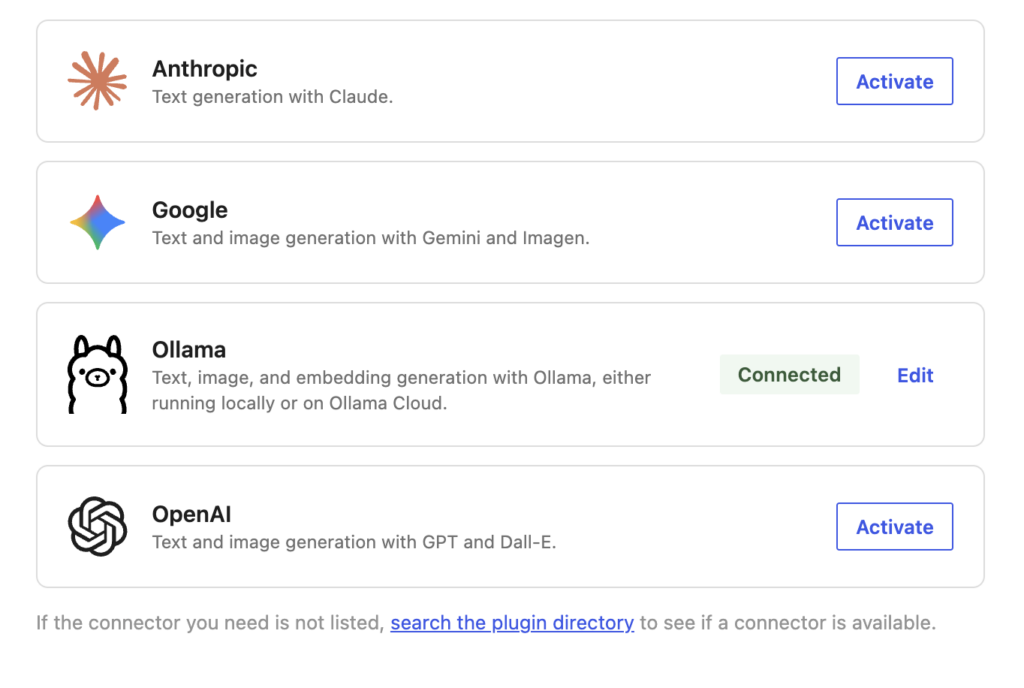1024x688 pixels.
Task: Click the GPT and Dall-E description text
Action: [x=354, y=542]
